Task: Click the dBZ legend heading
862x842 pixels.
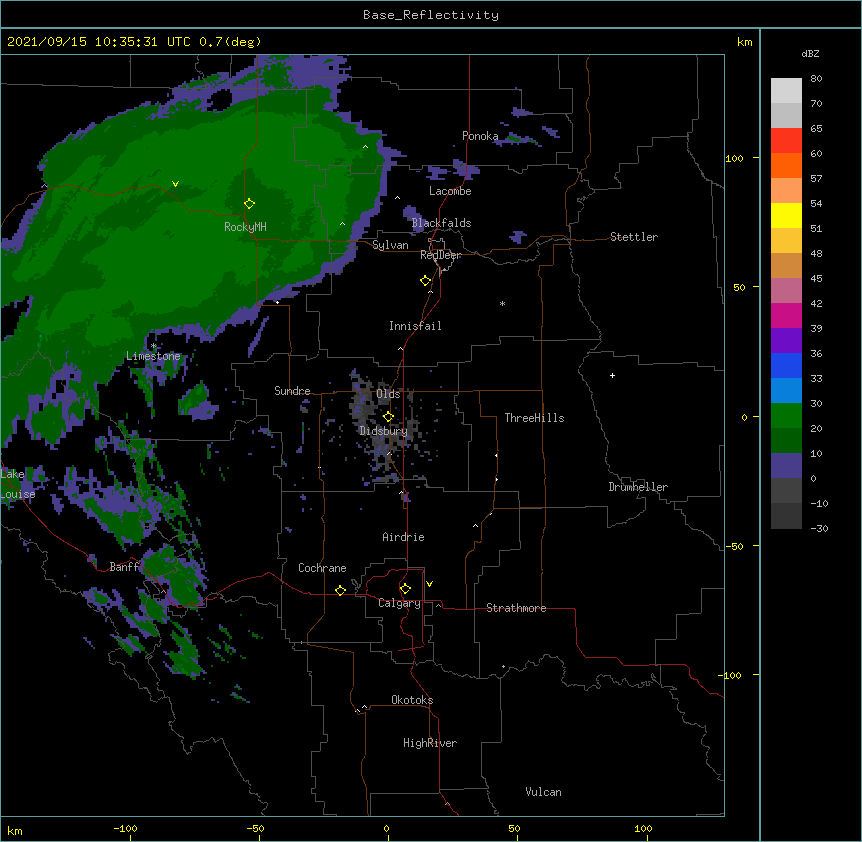Action: pyautogui.click(x=810, y=53)
